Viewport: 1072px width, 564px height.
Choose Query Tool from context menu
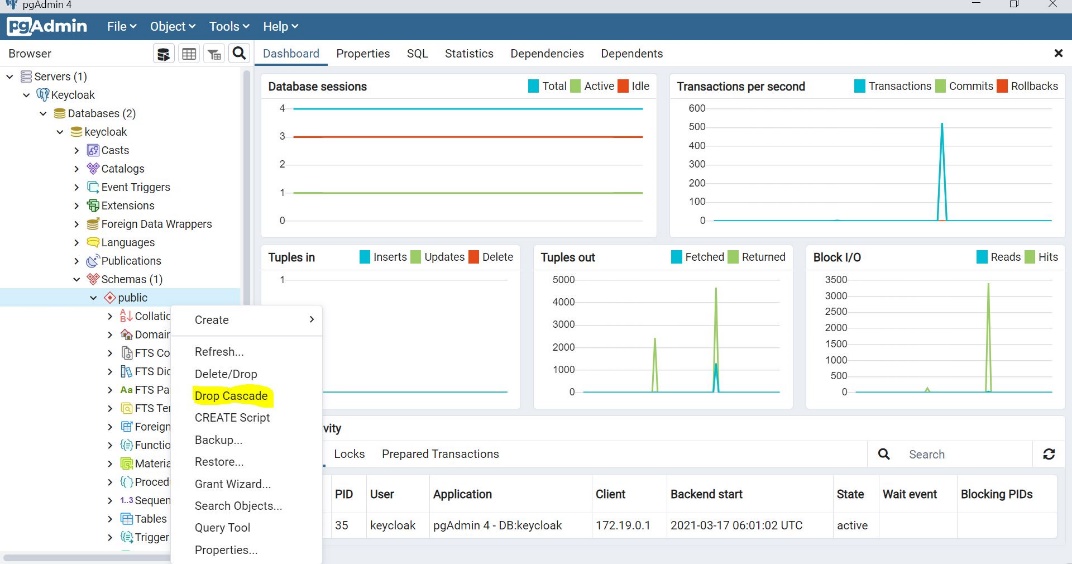click(222, 528)
